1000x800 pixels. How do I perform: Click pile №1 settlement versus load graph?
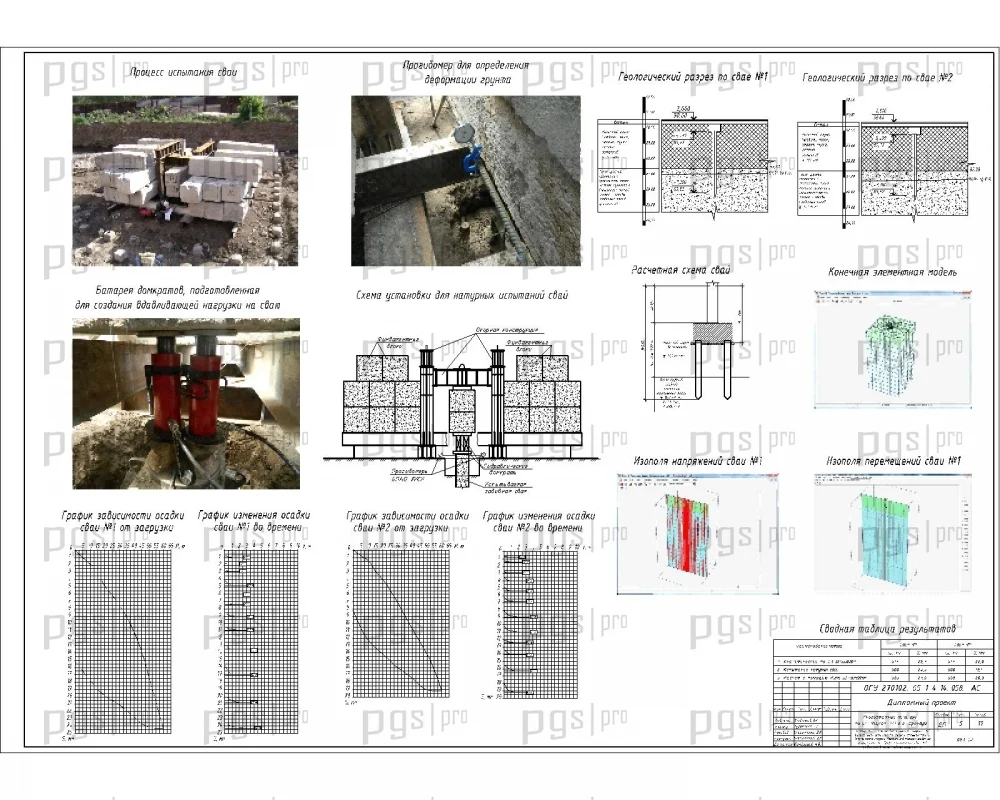pos(119,641)
